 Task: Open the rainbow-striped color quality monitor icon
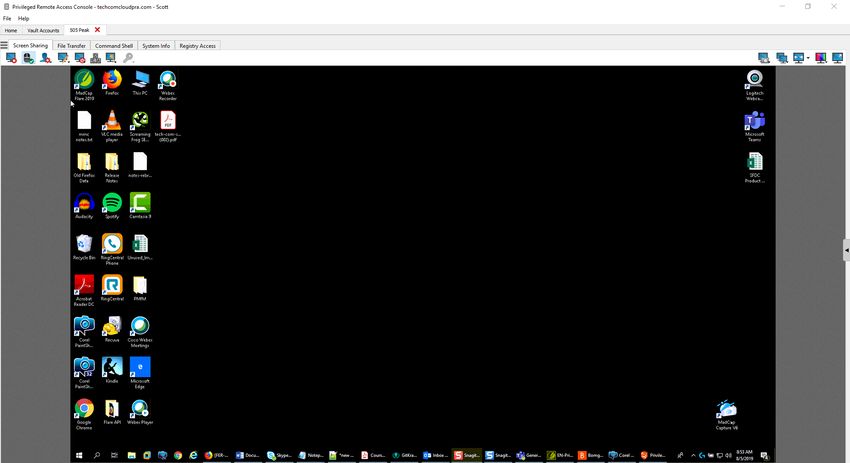821,58
